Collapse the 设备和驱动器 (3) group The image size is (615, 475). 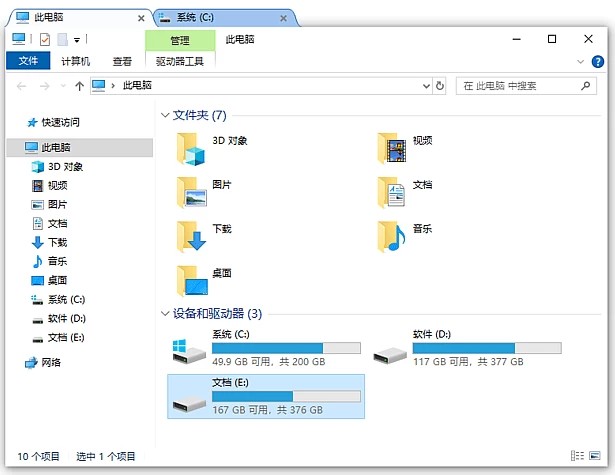166,314
